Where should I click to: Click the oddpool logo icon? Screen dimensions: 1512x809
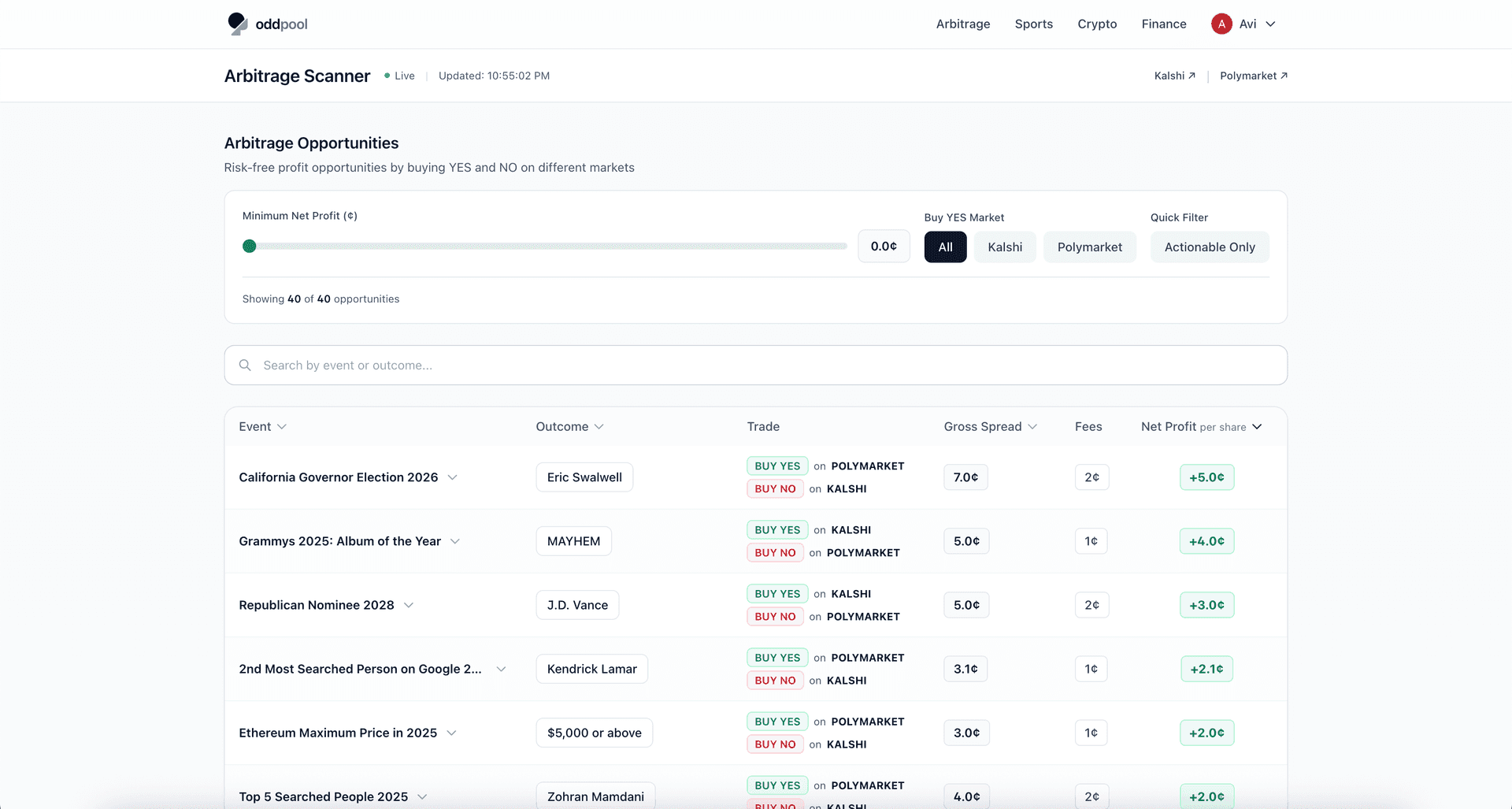coord(237,24)
